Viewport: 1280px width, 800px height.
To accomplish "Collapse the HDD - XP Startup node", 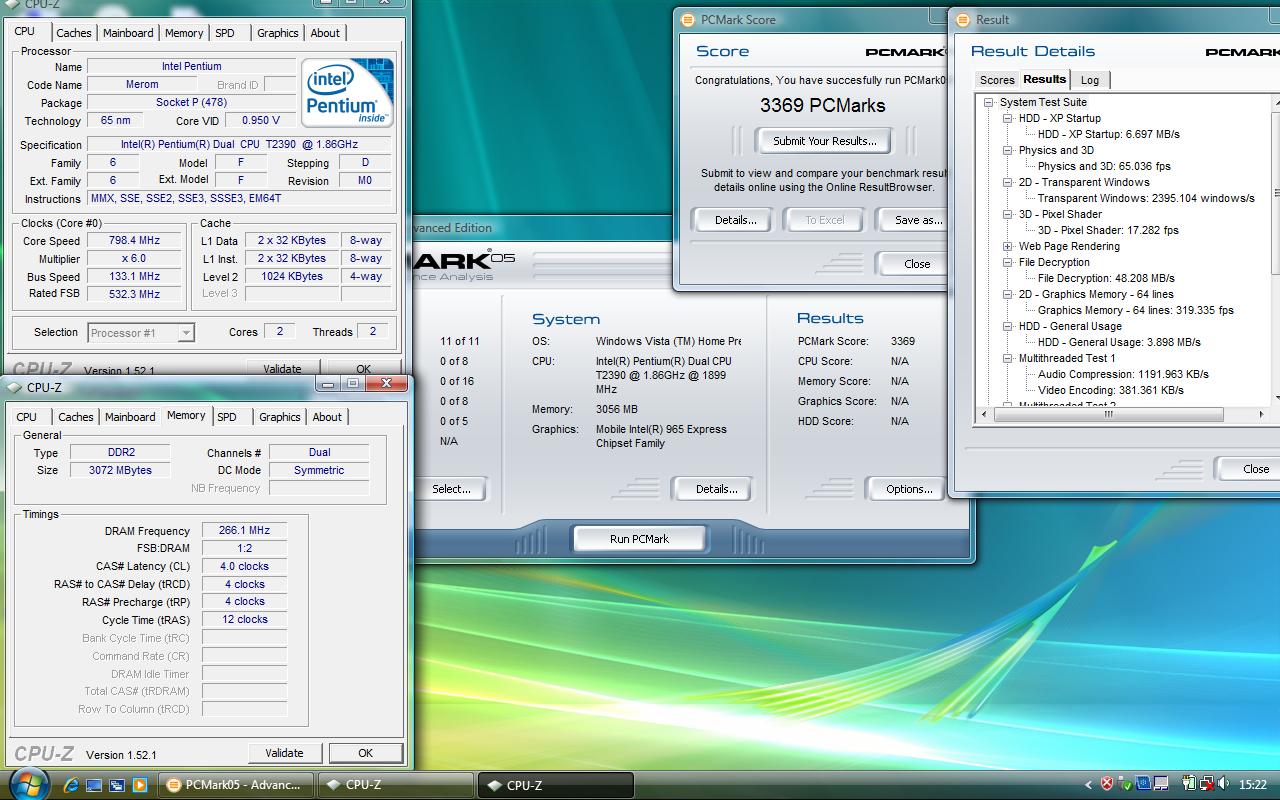I will coord(1008,118).
